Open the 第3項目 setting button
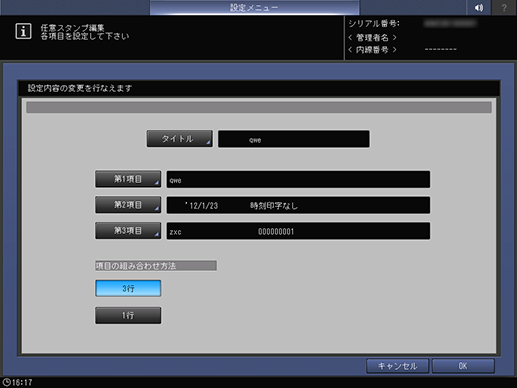The image size is (517, 388). 128,231
